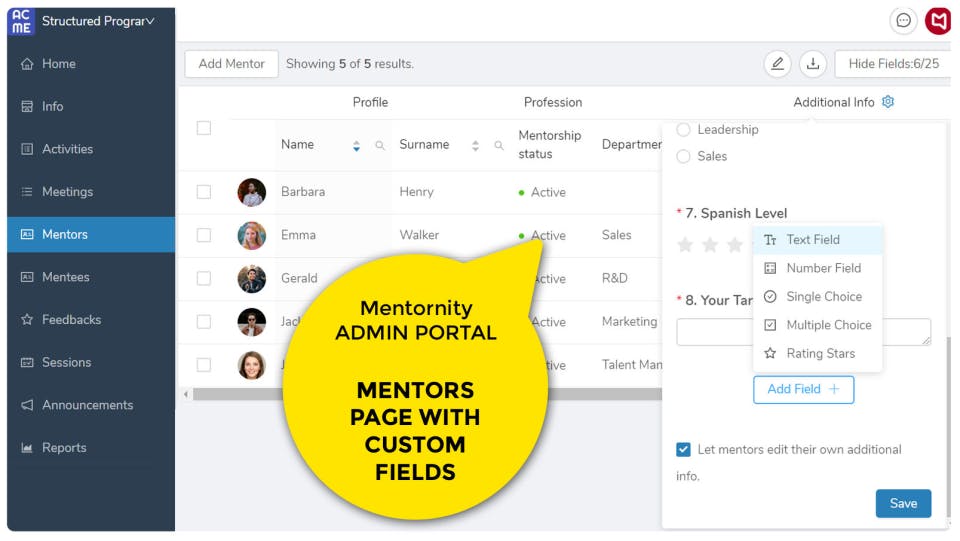The height and width of the screenshot is (541, 960).
Task: Click the Feedbacks star icon
Action: (x=27, y=319)
